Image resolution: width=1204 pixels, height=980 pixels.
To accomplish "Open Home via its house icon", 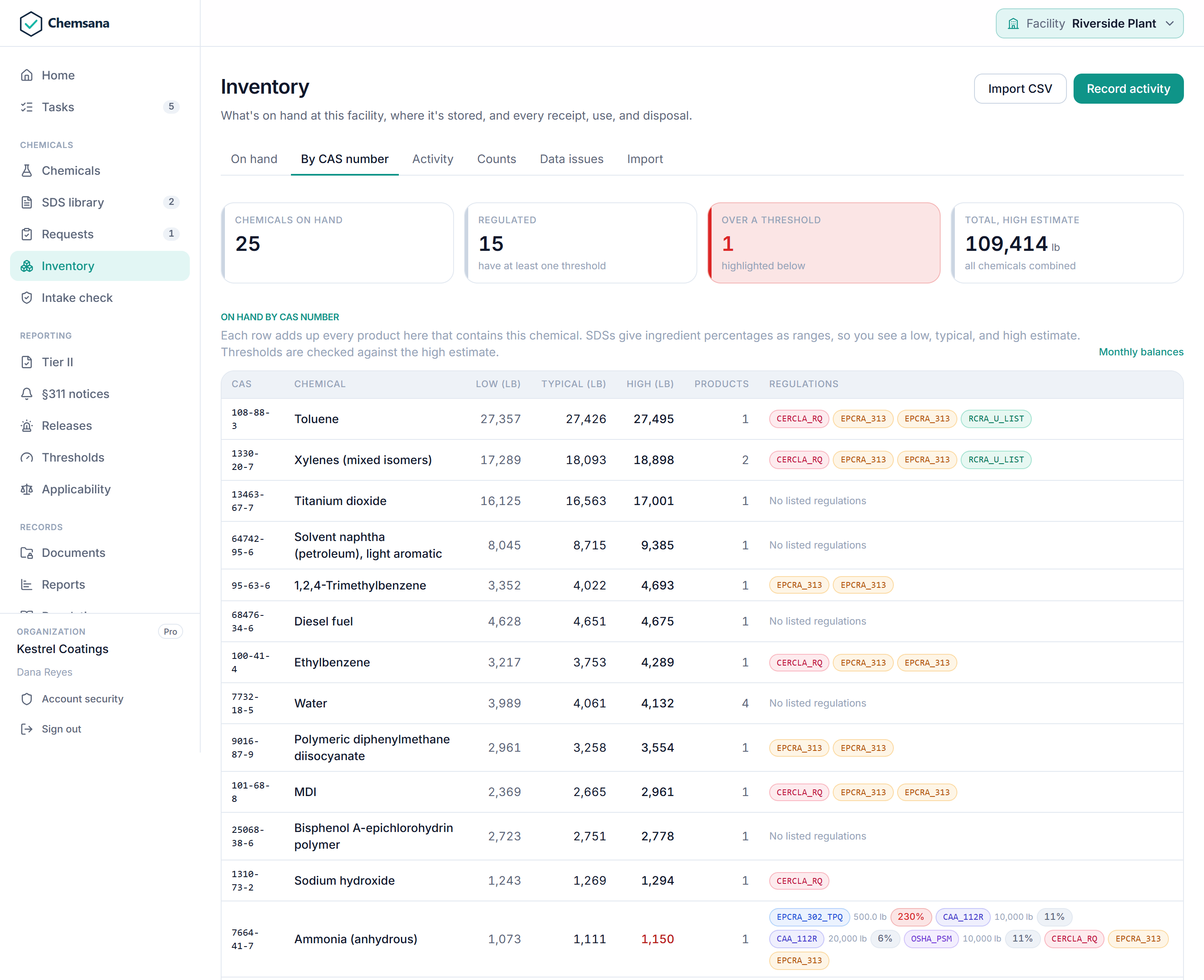I will tap(26, 75).
